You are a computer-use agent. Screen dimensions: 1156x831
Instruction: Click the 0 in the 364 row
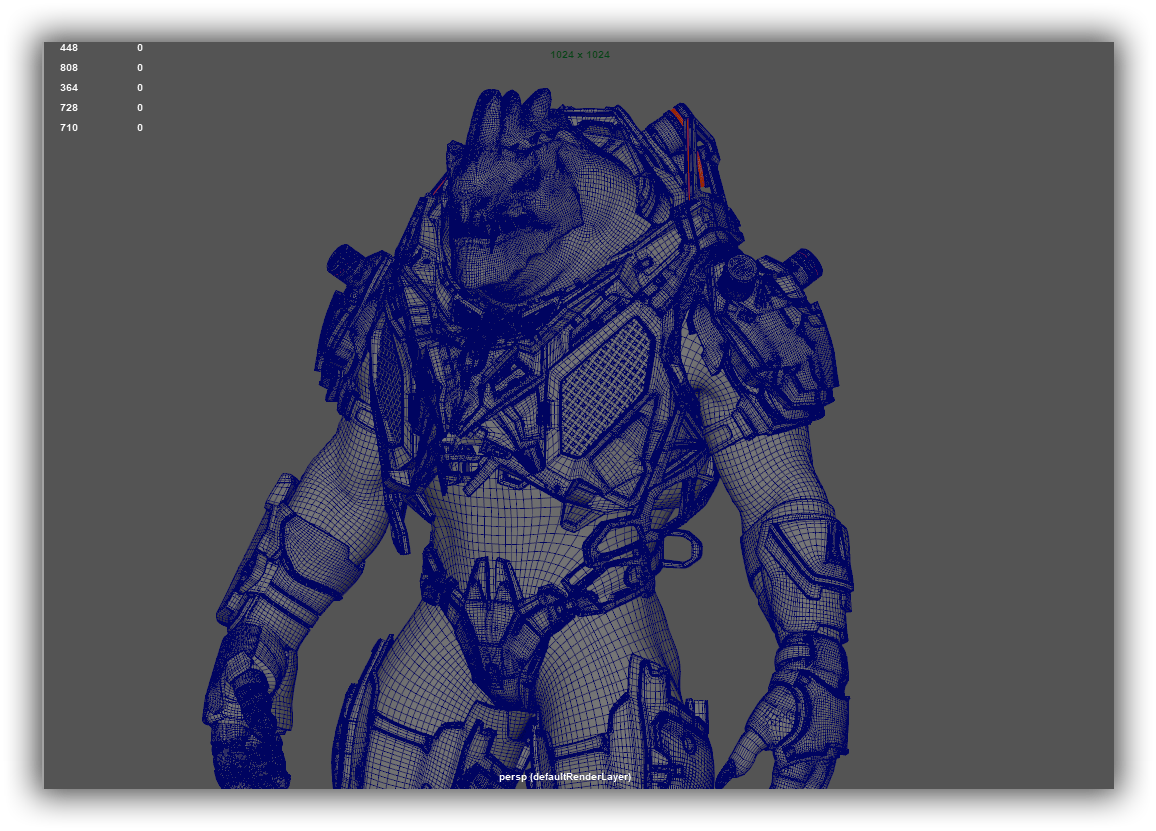click(x=140, y=88)
